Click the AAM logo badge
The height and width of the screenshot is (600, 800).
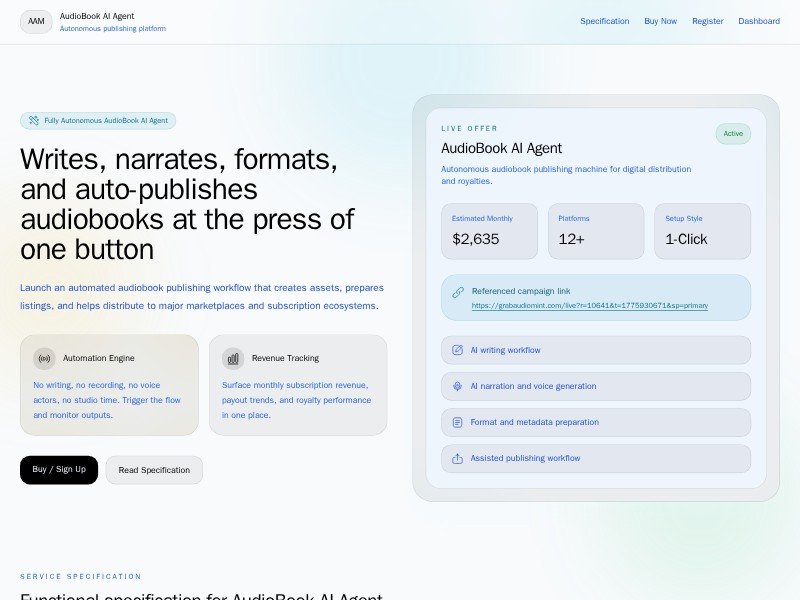[x=36, y=21]
